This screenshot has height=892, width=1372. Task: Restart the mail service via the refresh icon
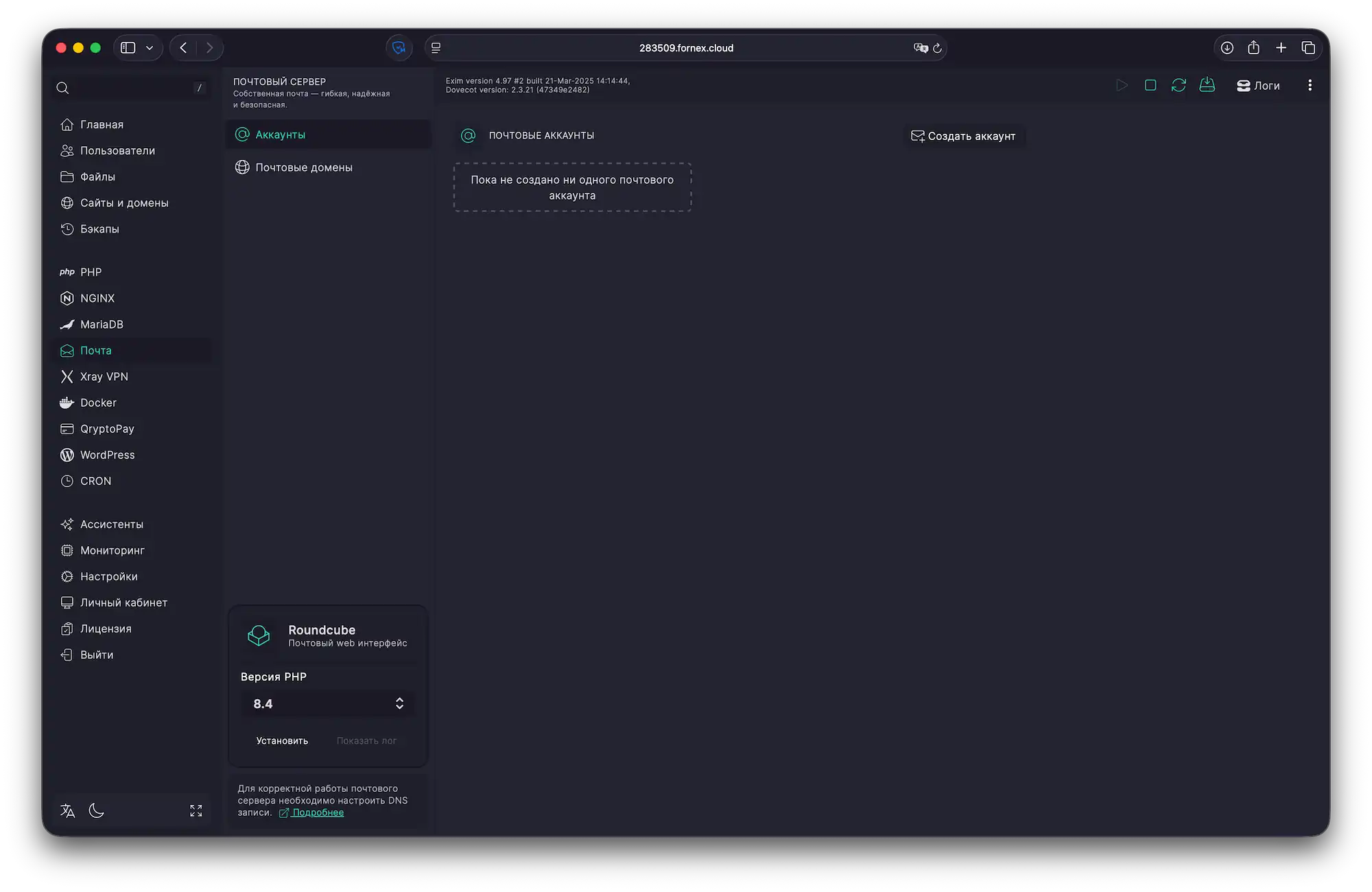pos(1179,84)
